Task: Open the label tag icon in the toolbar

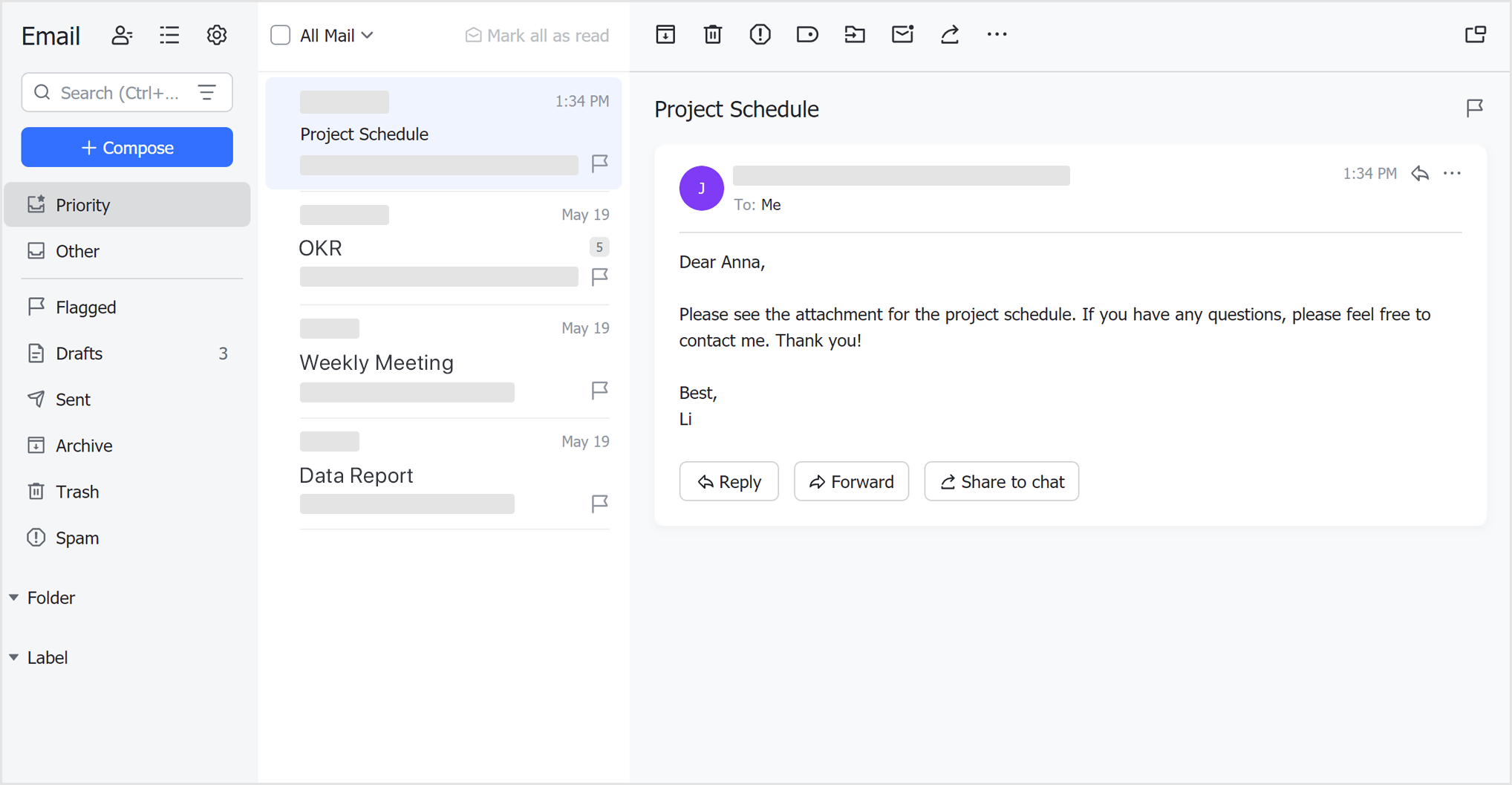Action: [807, 34]
